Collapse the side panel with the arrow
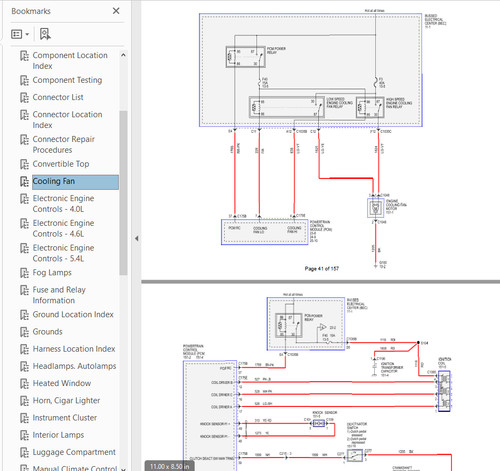Screen dimensions: 500x471 [x=136, y=239]
